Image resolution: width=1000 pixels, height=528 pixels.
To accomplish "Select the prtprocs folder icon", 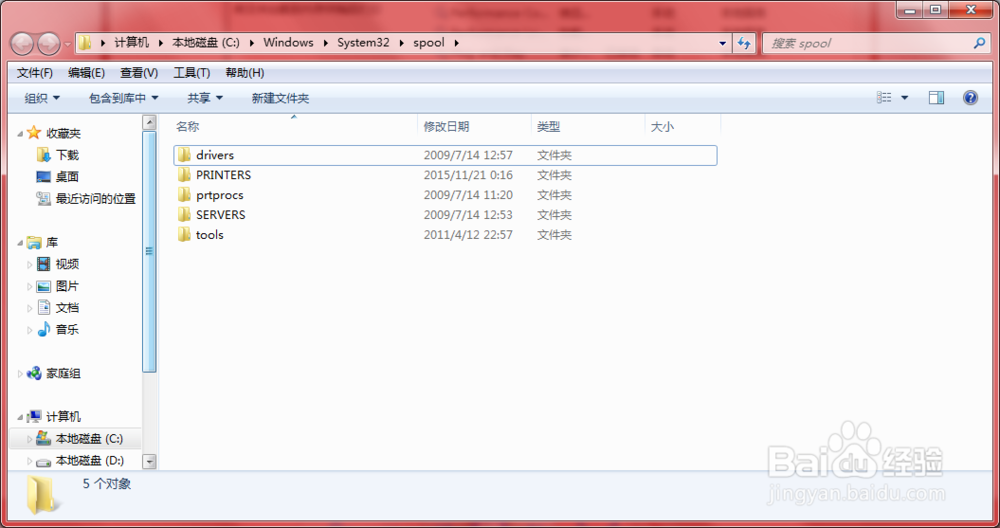I will [x=184, y=194].
